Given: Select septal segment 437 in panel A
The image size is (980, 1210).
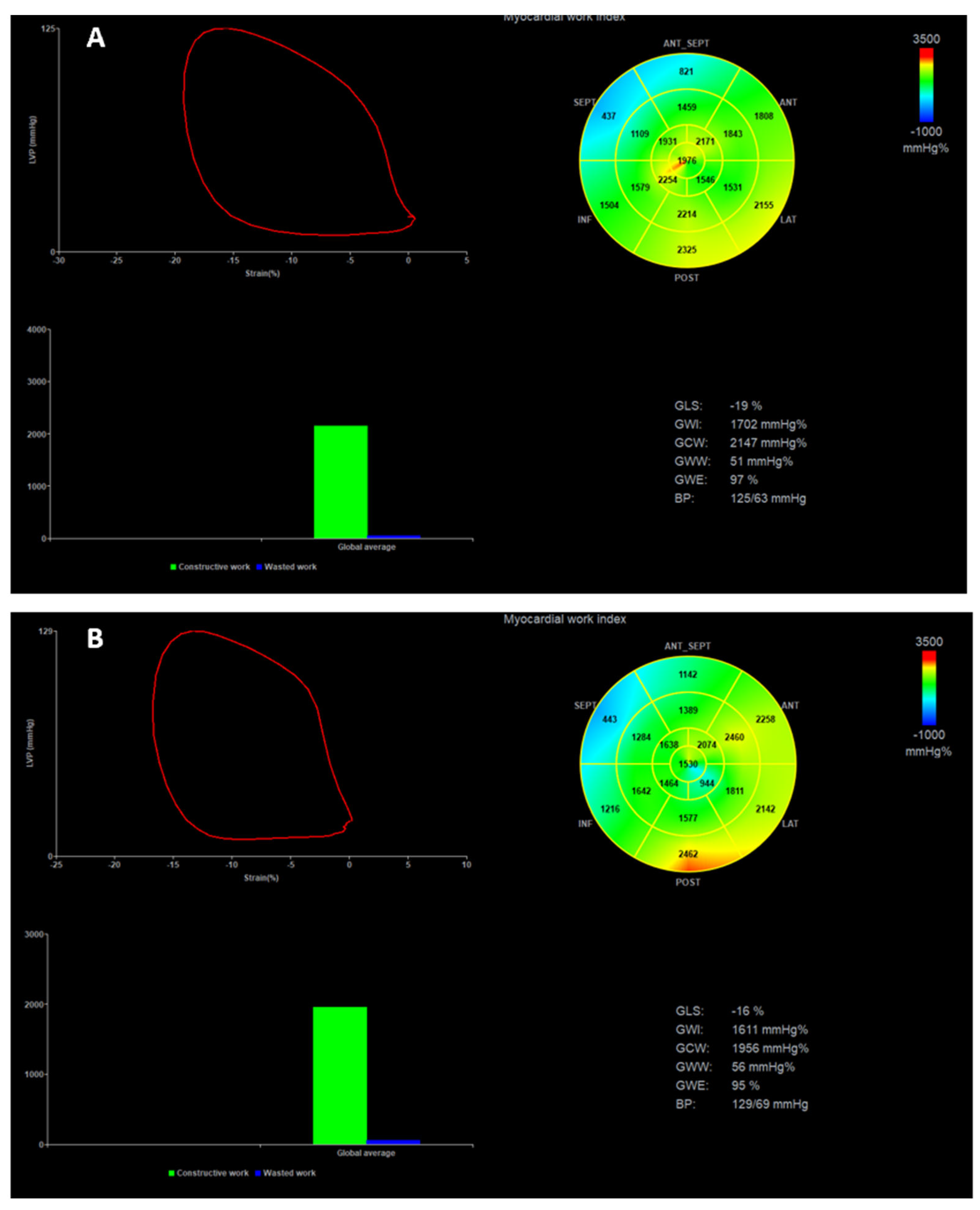Looking at the screenshot, I should tap(608, 116).
